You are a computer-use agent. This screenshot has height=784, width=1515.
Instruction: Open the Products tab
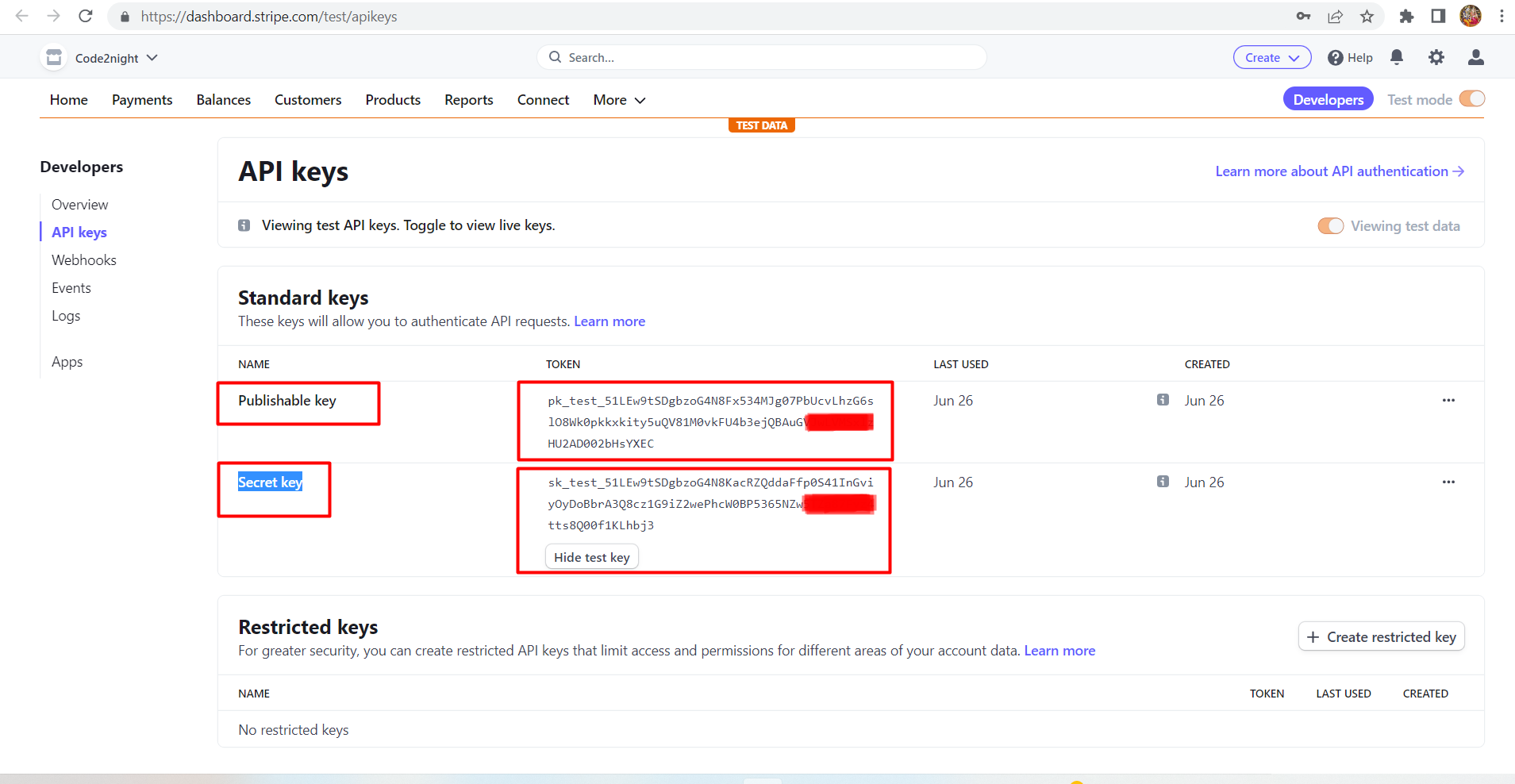coord(393,100)
